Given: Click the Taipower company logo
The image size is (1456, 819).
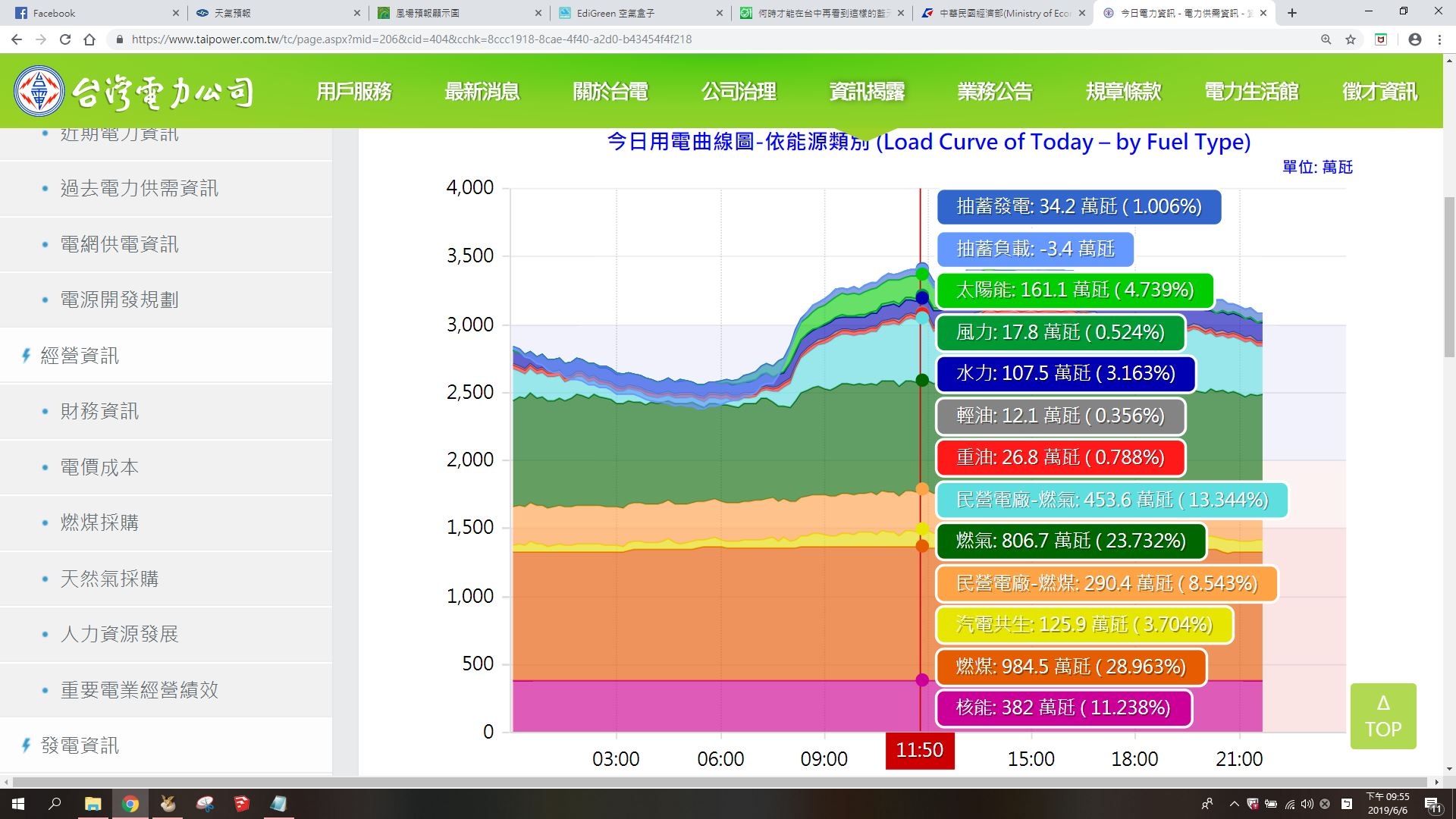Looking at the screenshot, I should (133, 91).
